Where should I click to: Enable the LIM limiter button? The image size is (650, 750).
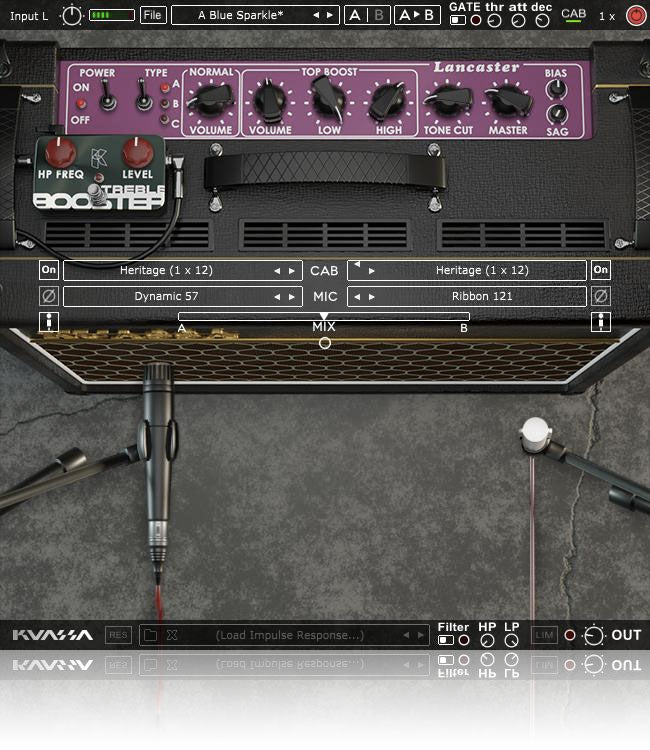tap(544, 635)
